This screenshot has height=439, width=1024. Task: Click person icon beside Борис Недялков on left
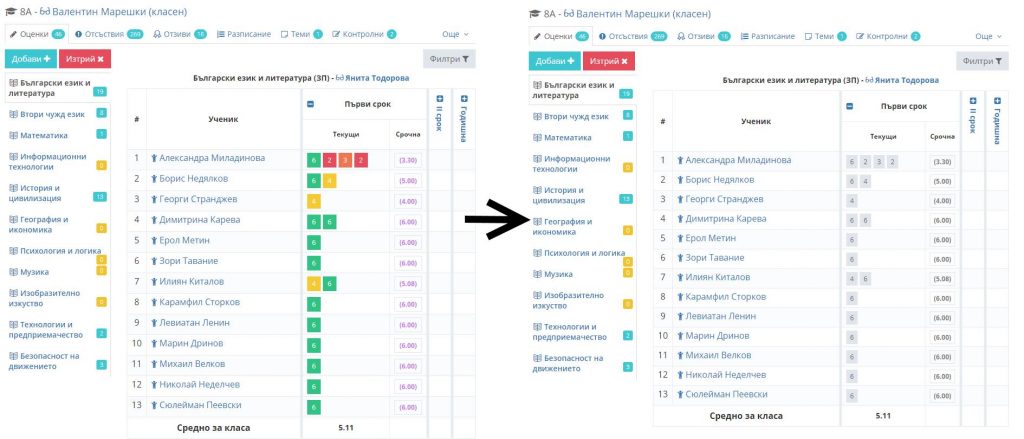tap(153, 179)
